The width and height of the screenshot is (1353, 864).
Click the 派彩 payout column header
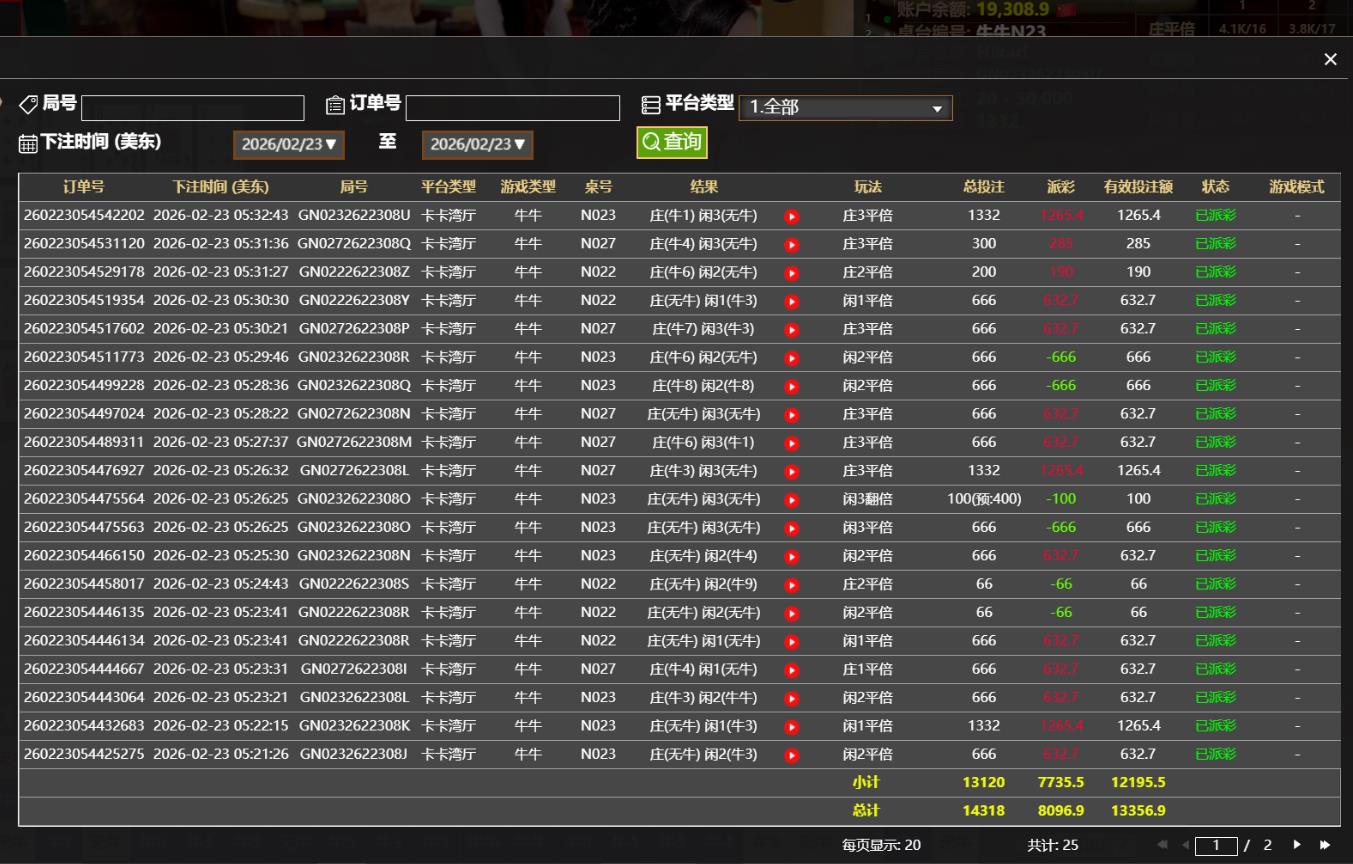tap(1061, 187)
